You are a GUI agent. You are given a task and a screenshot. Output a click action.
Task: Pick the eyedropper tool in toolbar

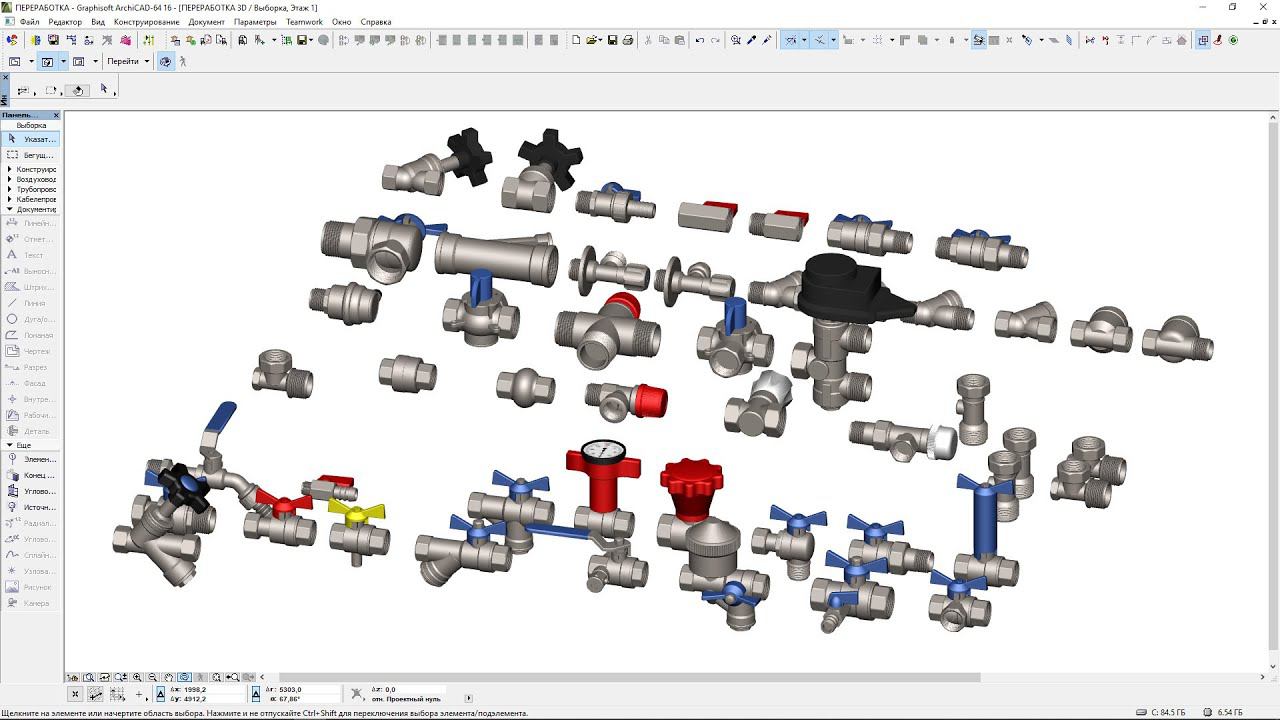(752, 40)
